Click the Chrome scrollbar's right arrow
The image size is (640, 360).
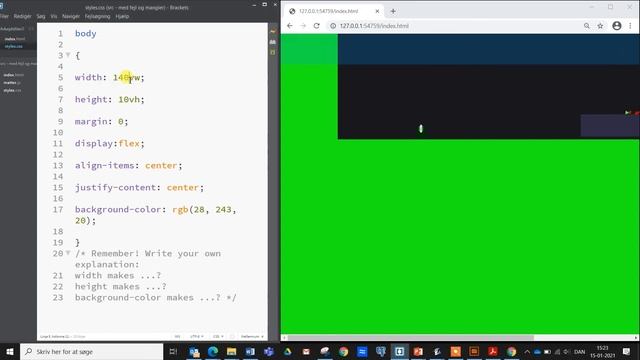[x=636, y=338]
